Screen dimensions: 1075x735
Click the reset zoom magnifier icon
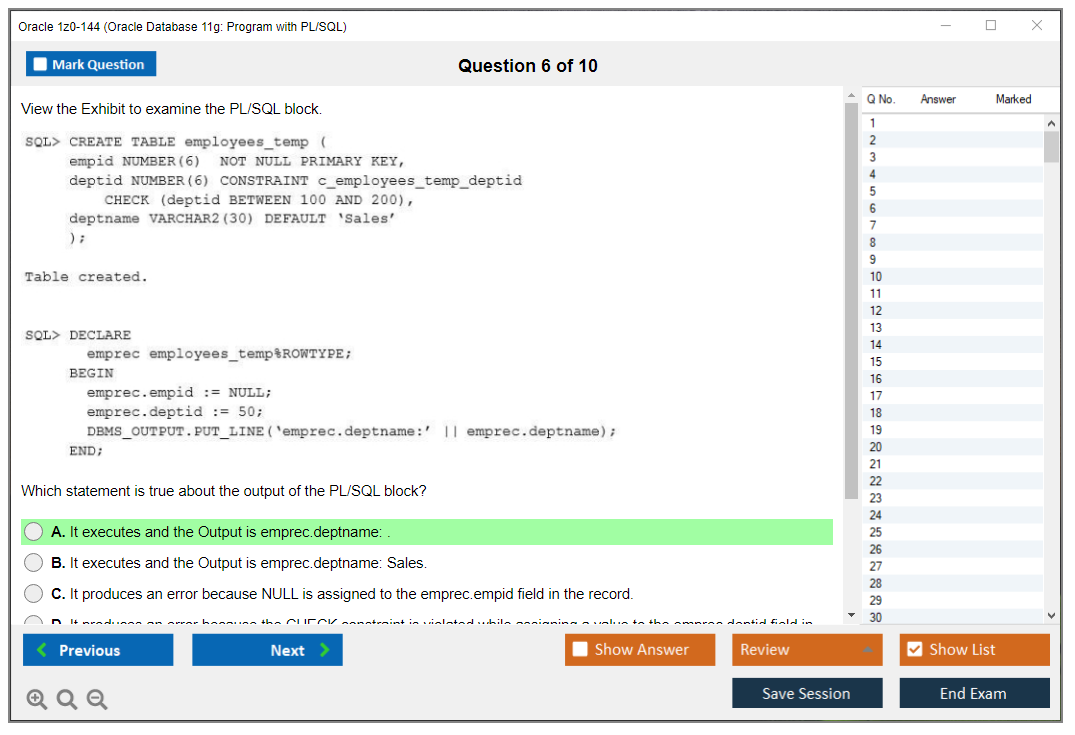click(67, 700)
